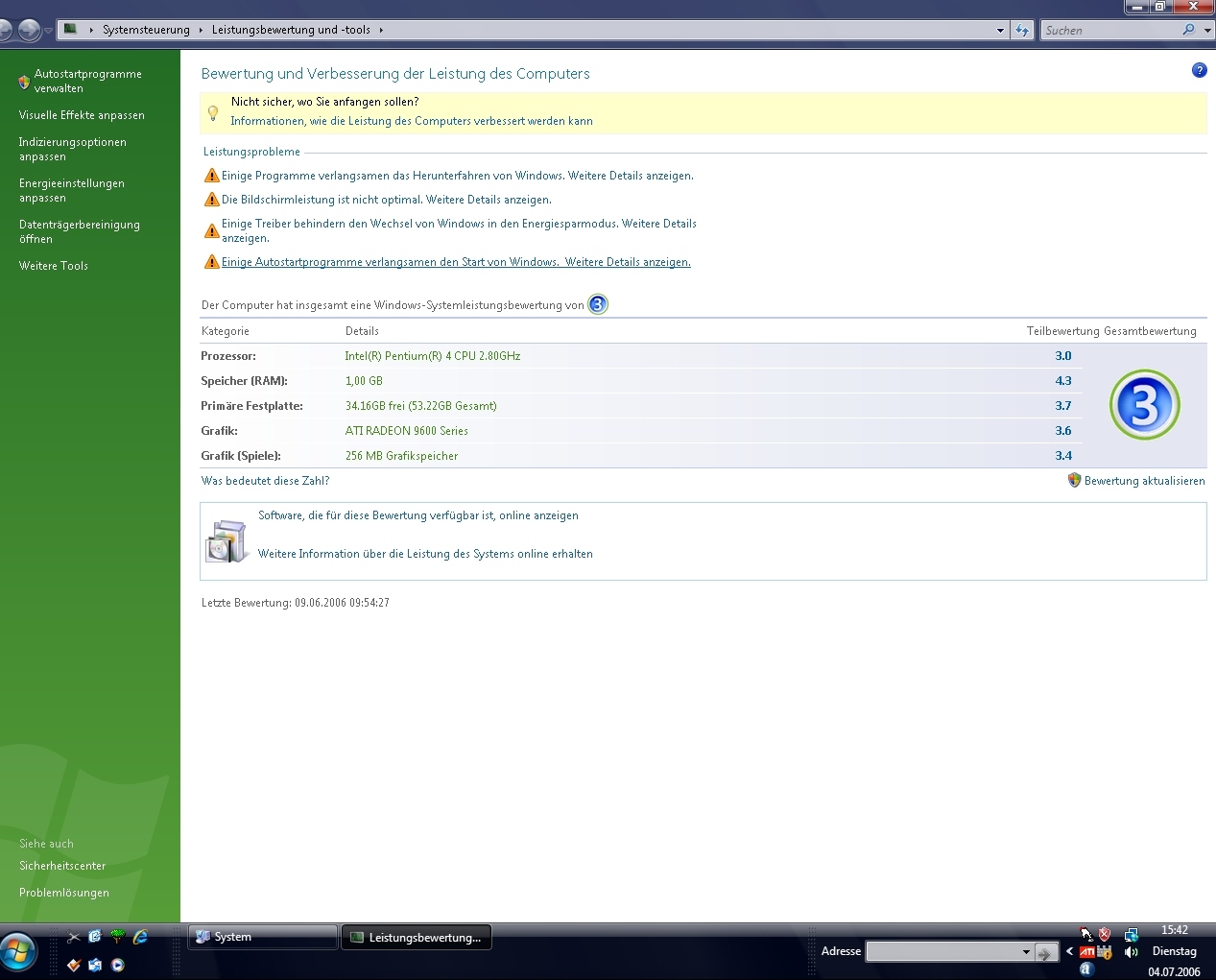Click warning icon next to Bildschirmleistung issue

click(x=212, y=200)
